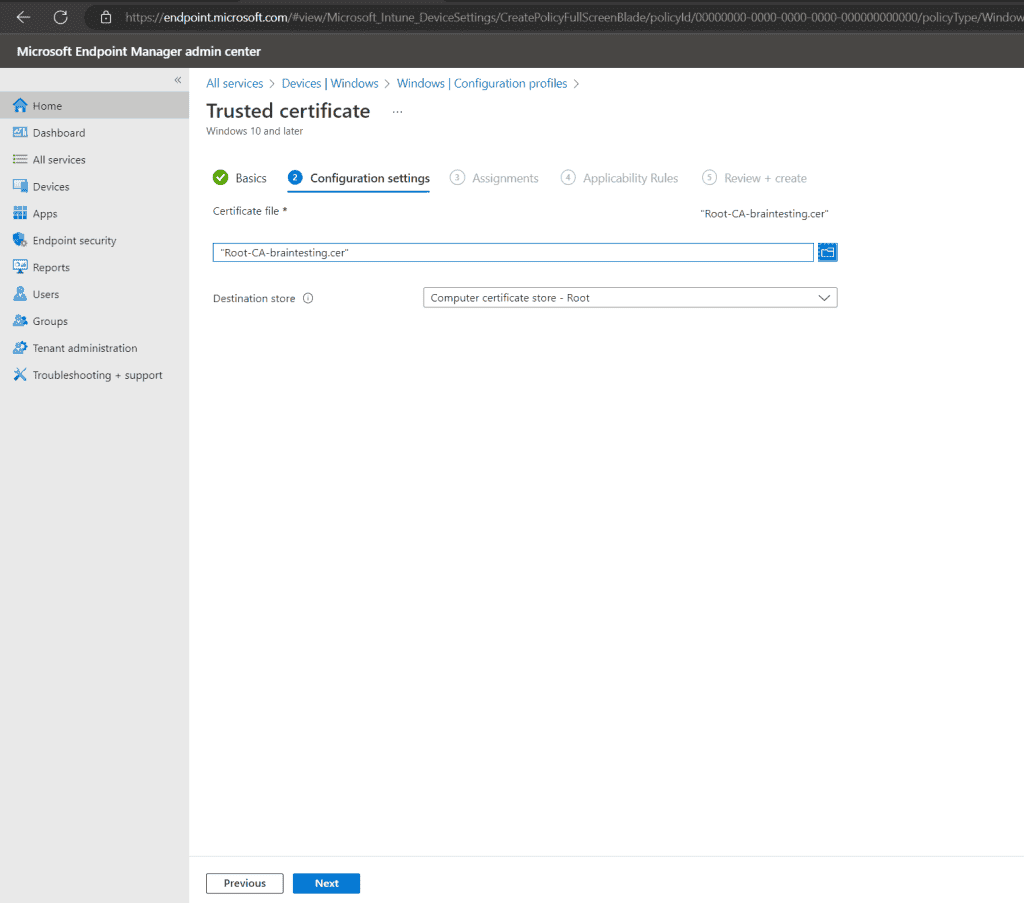The width and height of the screenshot is (1024, 903).
Task: Open the ellipsis menu beside Trusted certificate
Action: [397, 112]
